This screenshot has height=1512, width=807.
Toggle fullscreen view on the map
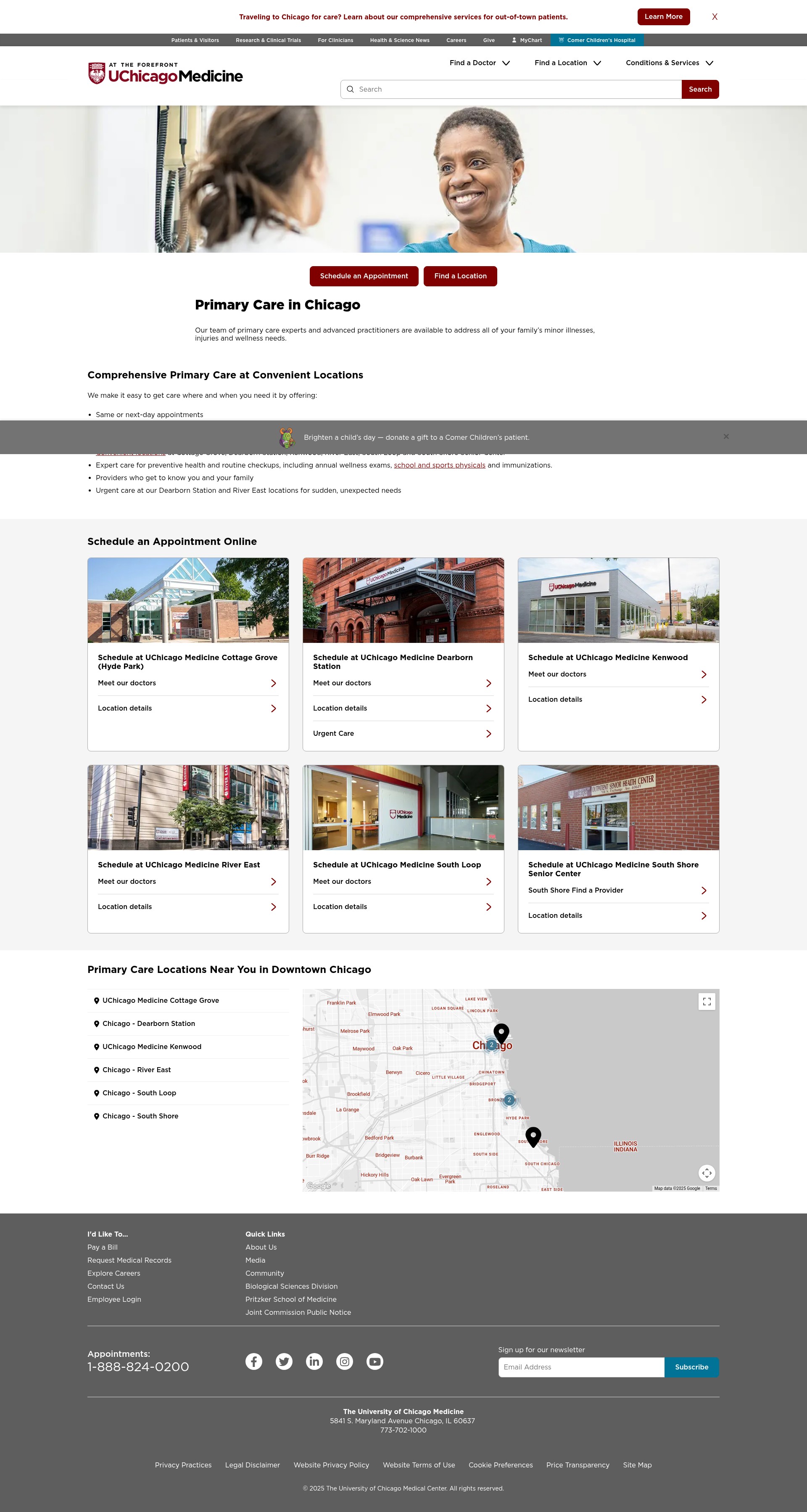click(x=707, y=1002)
